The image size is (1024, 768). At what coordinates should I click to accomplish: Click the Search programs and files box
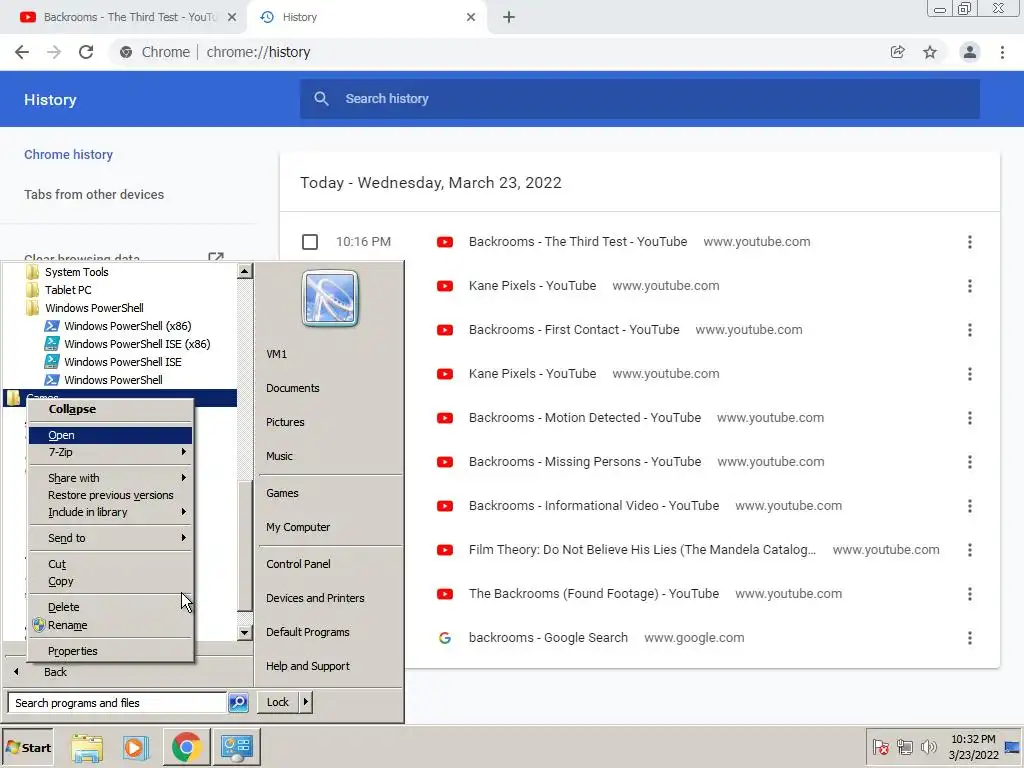tap(118, 703)
